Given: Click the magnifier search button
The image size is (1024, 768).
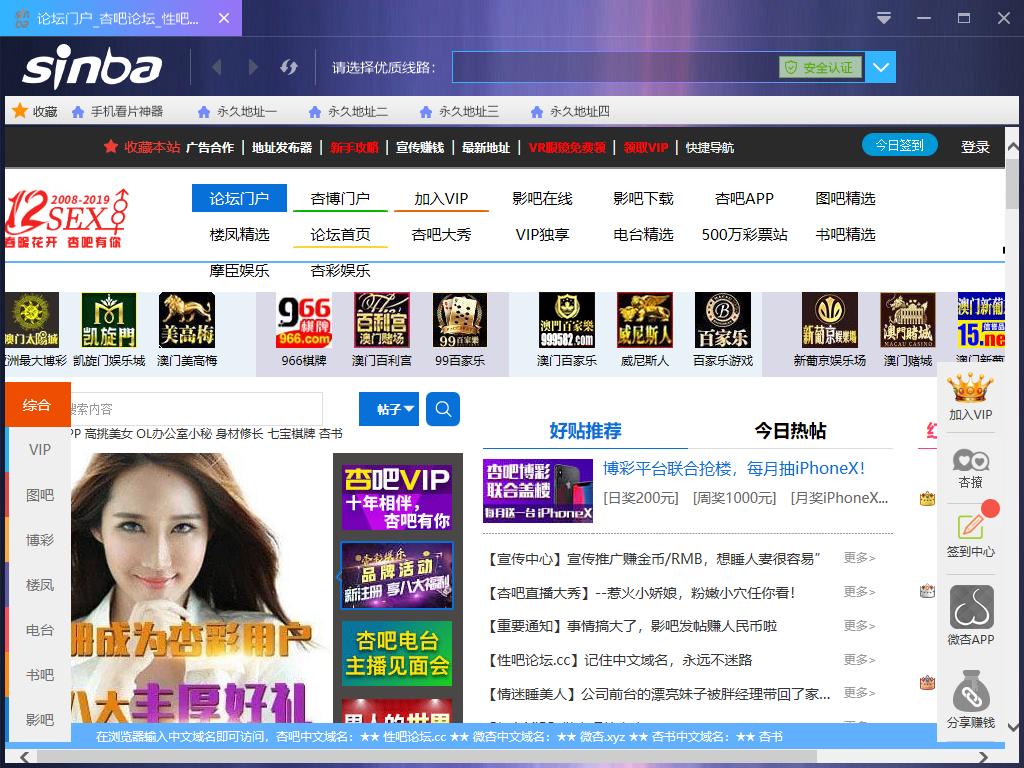Looking at the screenshot, I should pyautogui.click(x=443, y=409).
